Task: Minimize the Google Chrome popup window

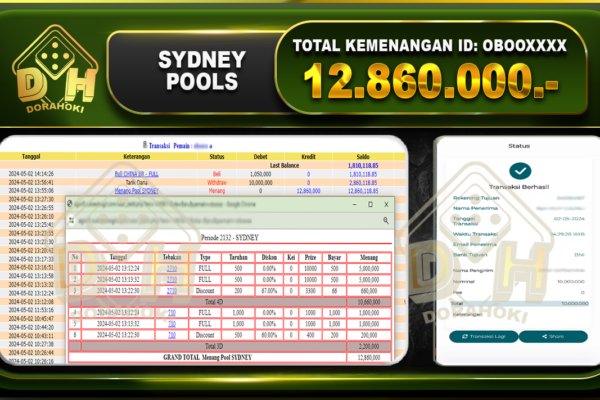Action: tap(354, 204)
